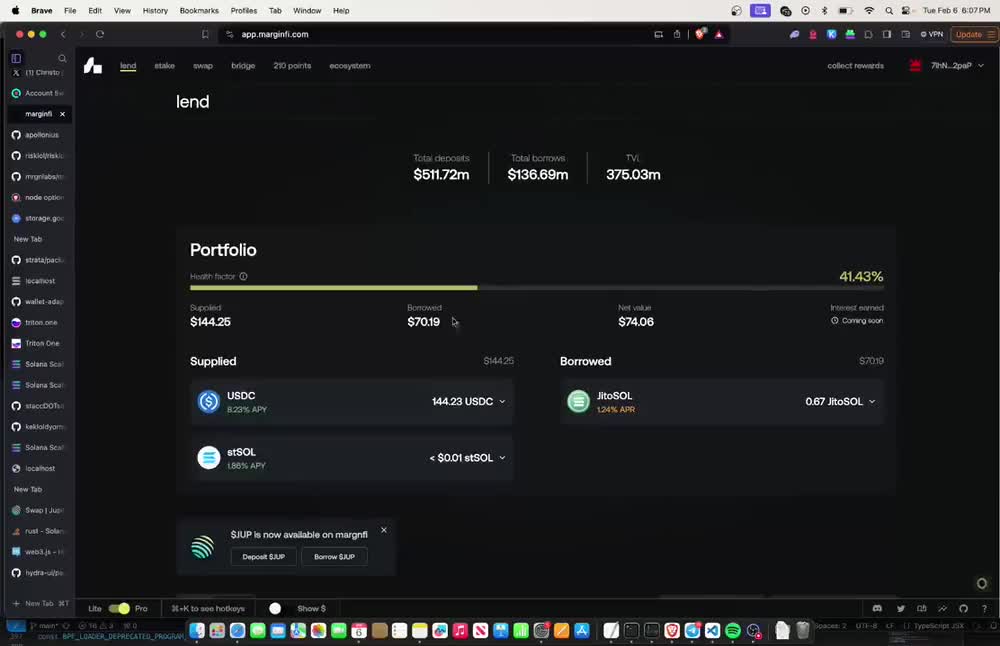
Task: Open the Brave Rewards triangle icon
Action: [x=719, y=34]
